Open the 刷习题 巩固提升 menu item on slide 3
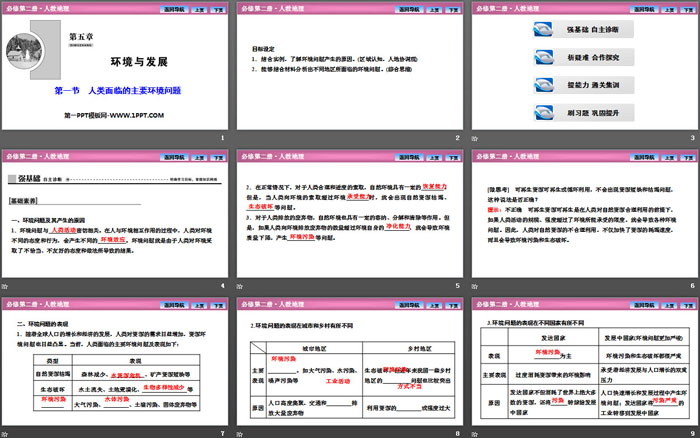700x438 pixels. point(583,113)
